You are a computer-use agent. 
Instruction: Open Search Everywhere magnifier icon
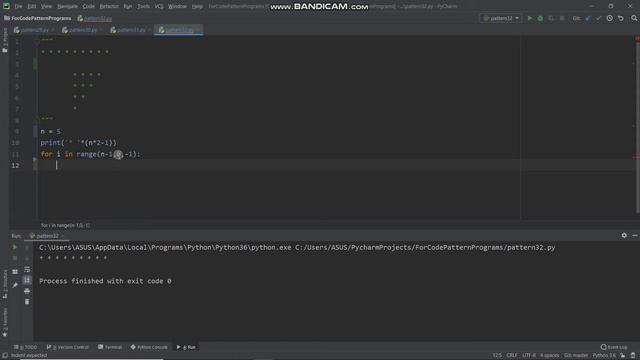point(634,18)
